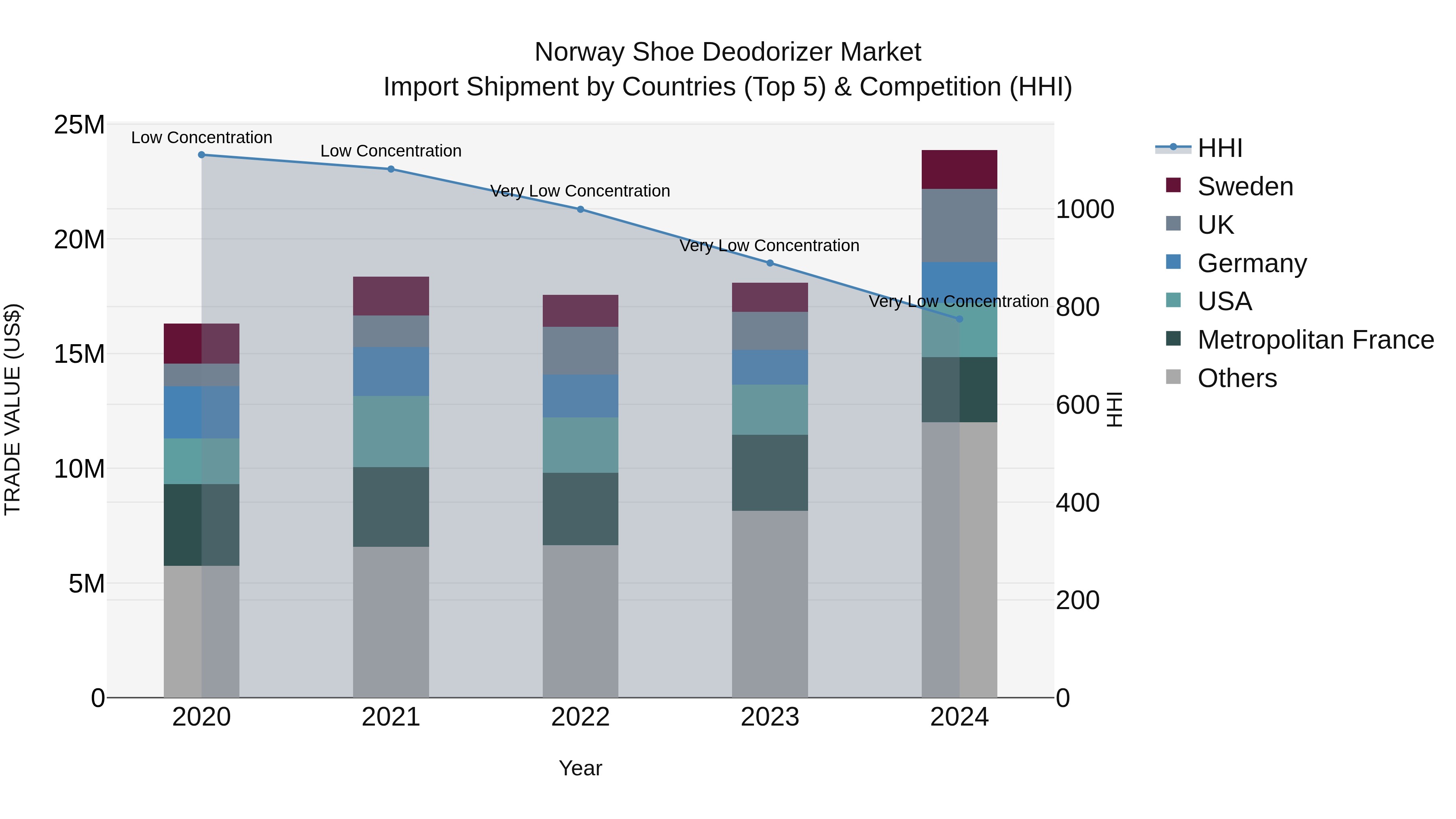The width and height of the screenshot is (1456, 819).
Task: Click the 2023 Sweden bar segment
Action: pyautogui.click(x=770, y=297)
